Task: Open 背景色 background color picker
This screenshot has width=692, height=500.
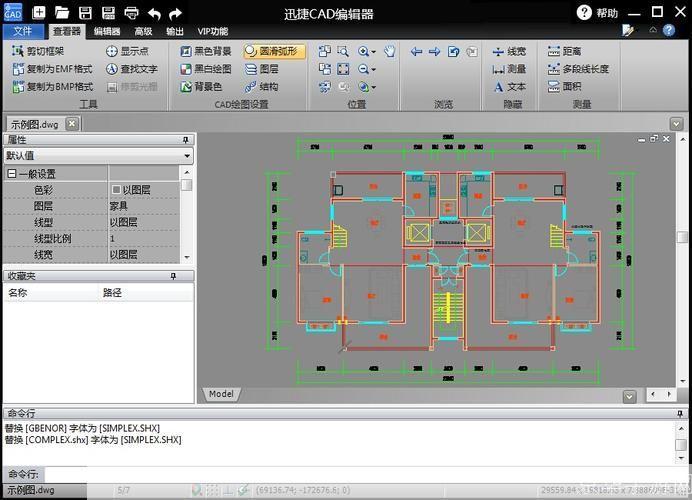Action: 201,86
